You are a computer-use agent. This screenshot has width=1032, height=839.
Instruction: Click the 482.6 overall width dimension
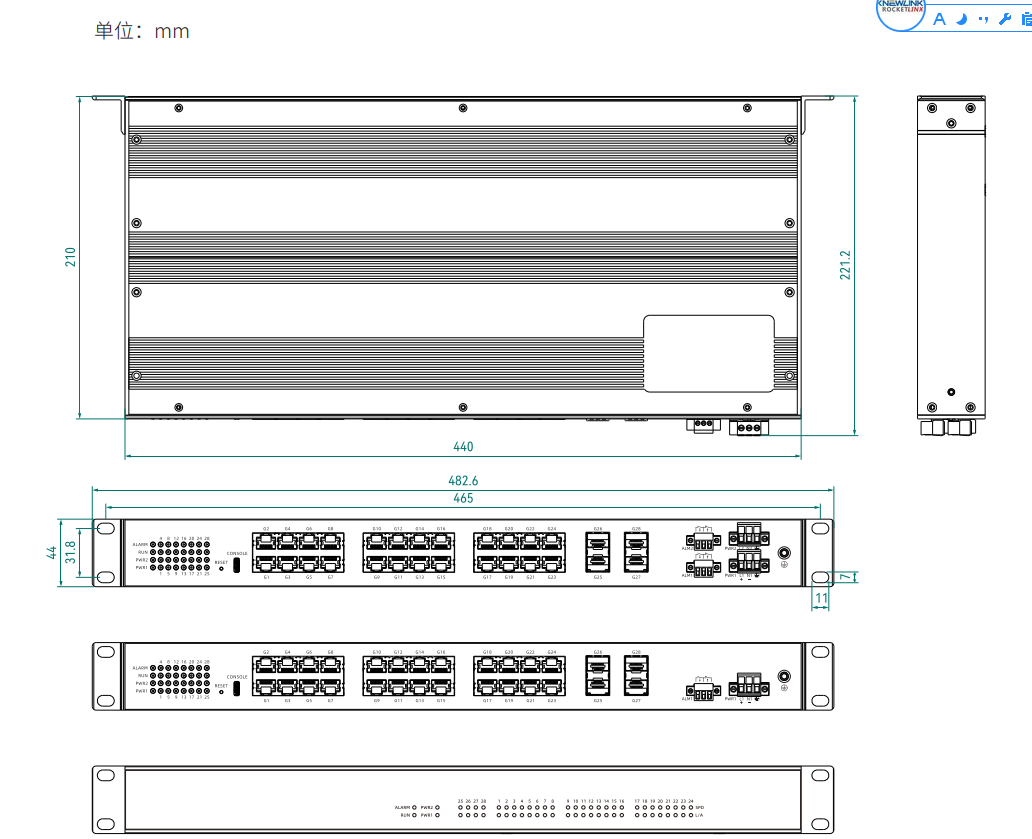click(x=462, y=481)
